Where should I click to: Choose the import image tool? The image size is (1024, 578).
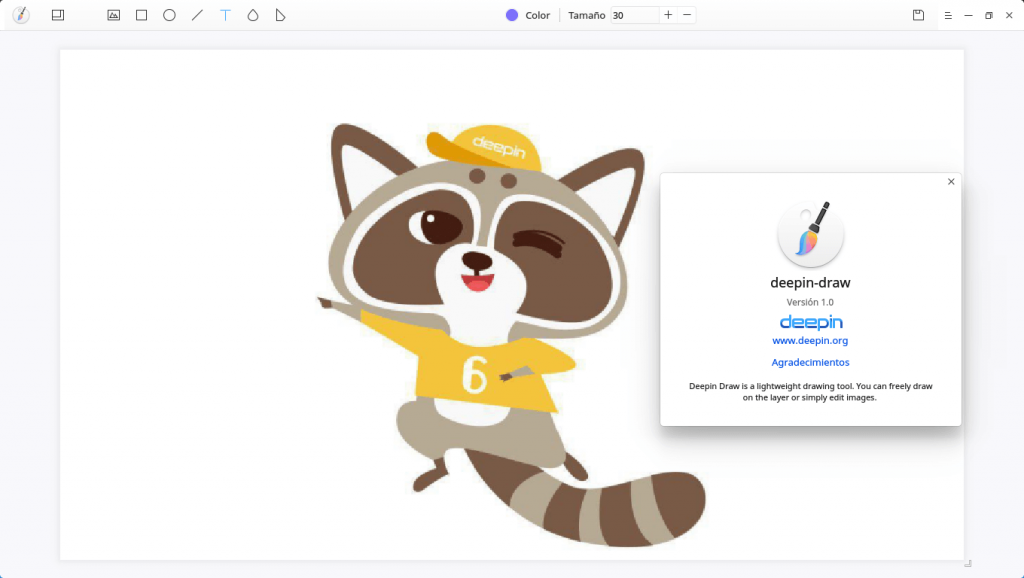point(114,15)
